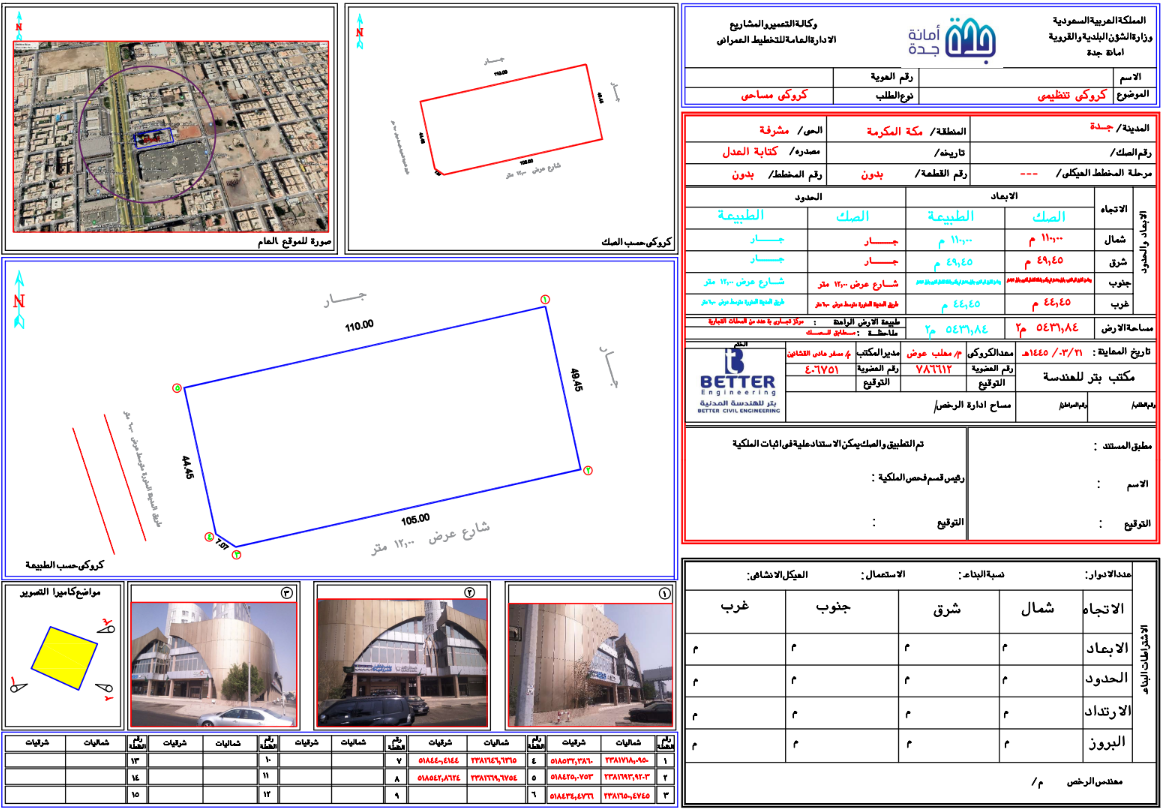The width and height of the screenshot is (1168, 809).
Task: Click membership number '٤٠٦٧٥١'
Action: tap(822, 369)
